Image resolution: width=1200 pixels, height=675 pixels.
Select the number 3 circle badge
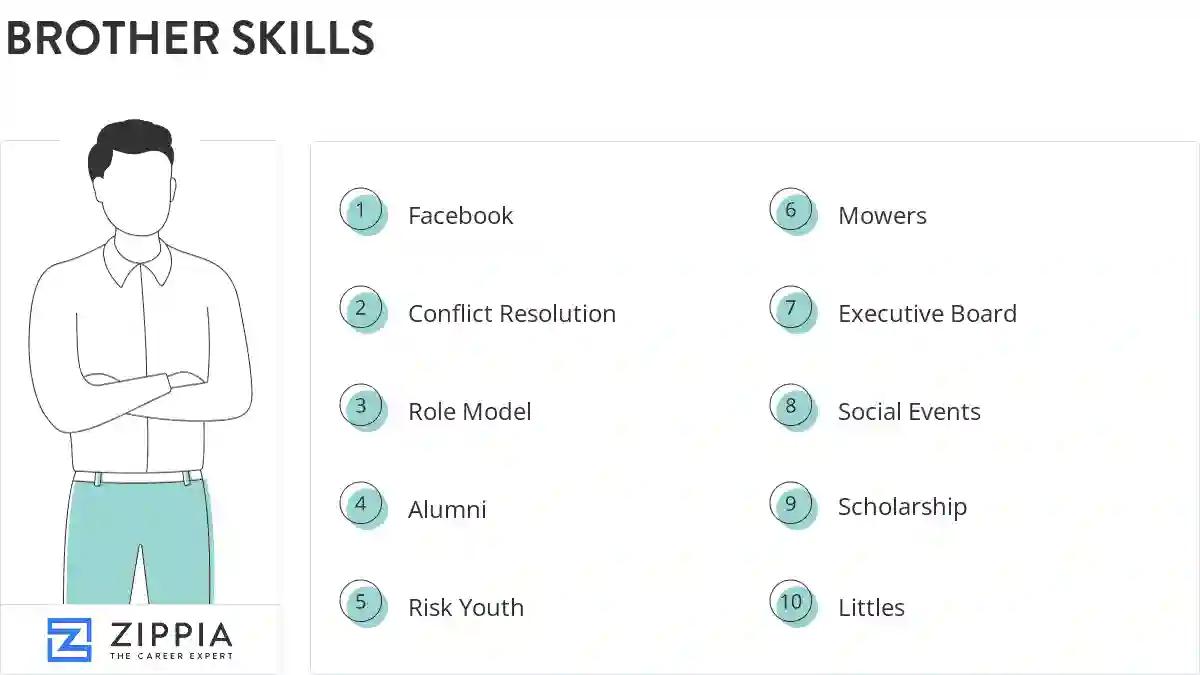point(361,407)
